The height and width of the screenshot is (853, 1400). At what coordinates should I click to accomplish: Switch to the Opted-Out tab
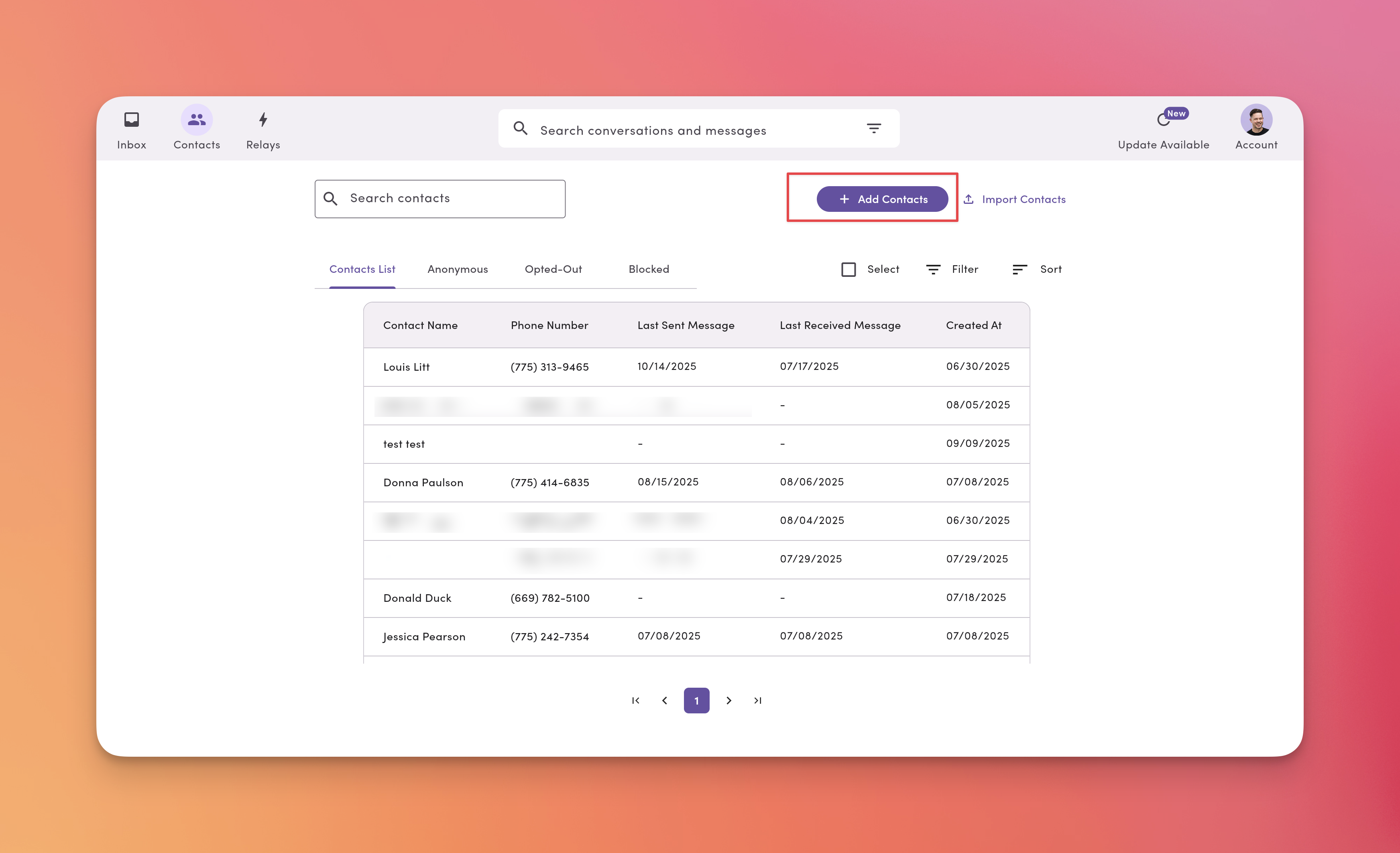553,269
